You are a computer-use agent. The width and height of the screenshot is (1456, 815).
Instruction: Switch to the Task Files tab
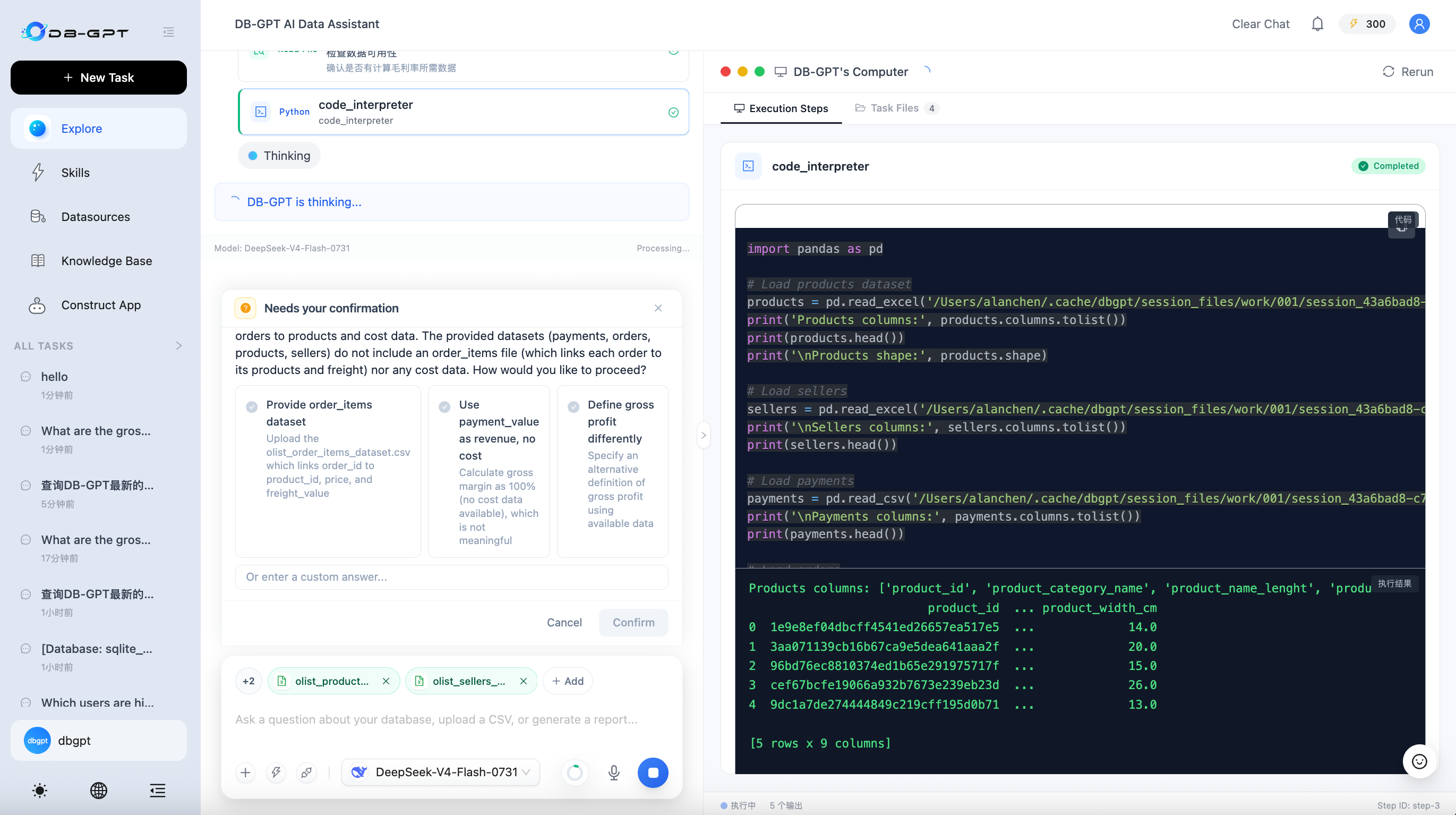click(896, 108)
